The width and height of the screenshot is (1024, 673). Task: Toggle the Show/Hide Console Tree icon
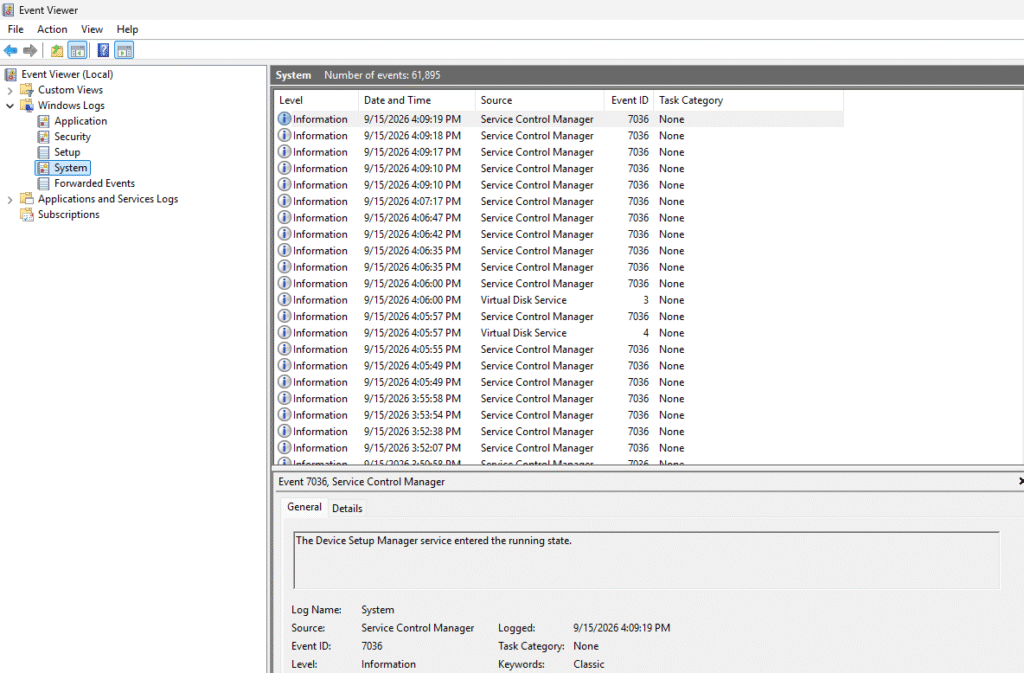pyautogui.click(x=78, y=50)
